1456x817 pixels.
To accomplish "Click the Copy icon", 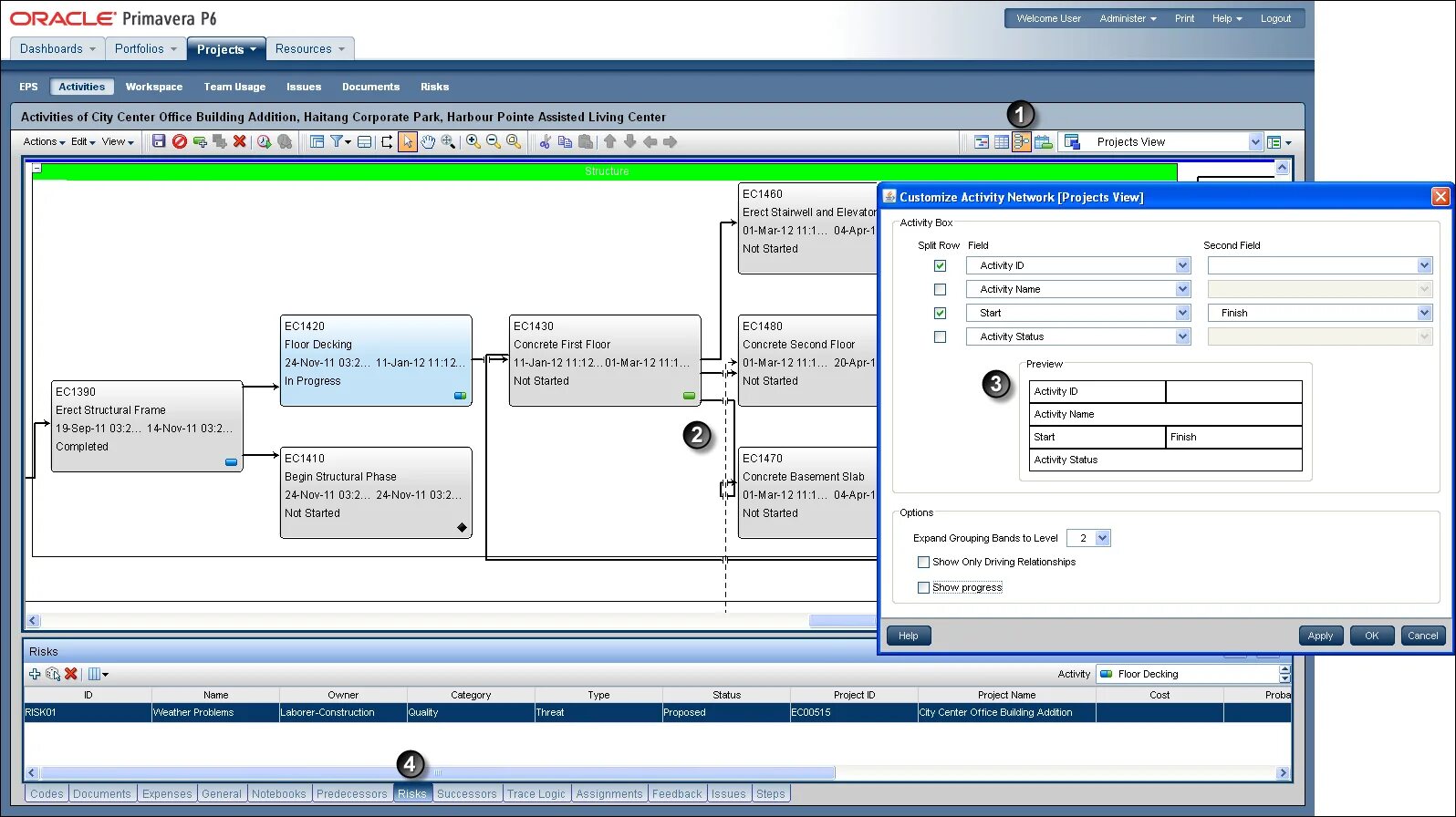I will (565, 141).
